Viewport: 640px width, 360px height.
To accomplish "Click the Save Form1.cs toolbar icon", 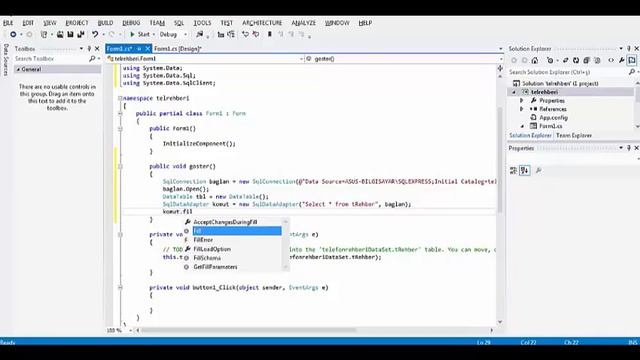I will pyautogui.click(x=70, y=35).
